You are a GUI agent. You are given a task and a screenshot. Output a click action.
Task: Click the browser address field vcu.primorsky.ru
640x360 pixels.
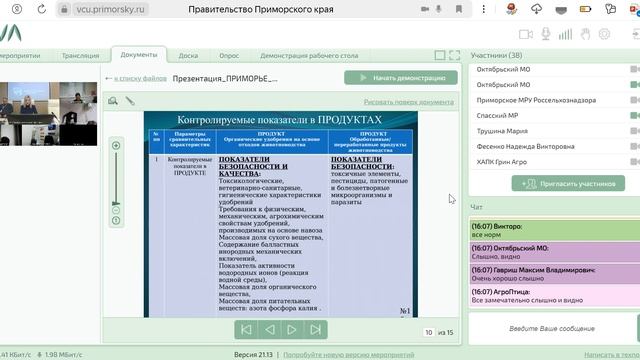[x=110, y=9]
